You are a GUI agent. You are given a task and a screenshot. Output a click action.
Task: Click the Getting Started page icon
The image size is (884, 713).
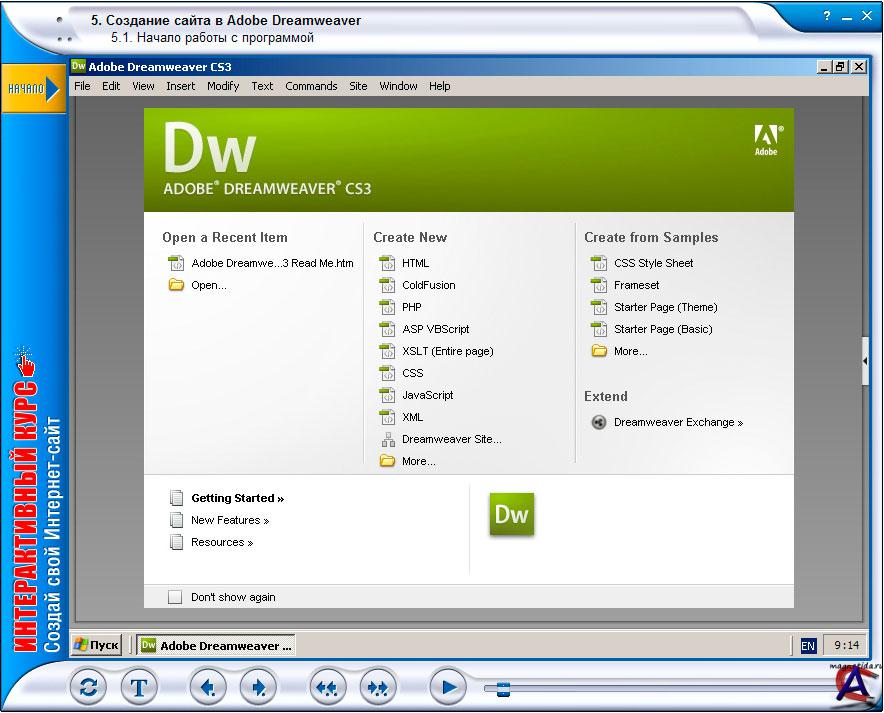(x=176, y=498)
